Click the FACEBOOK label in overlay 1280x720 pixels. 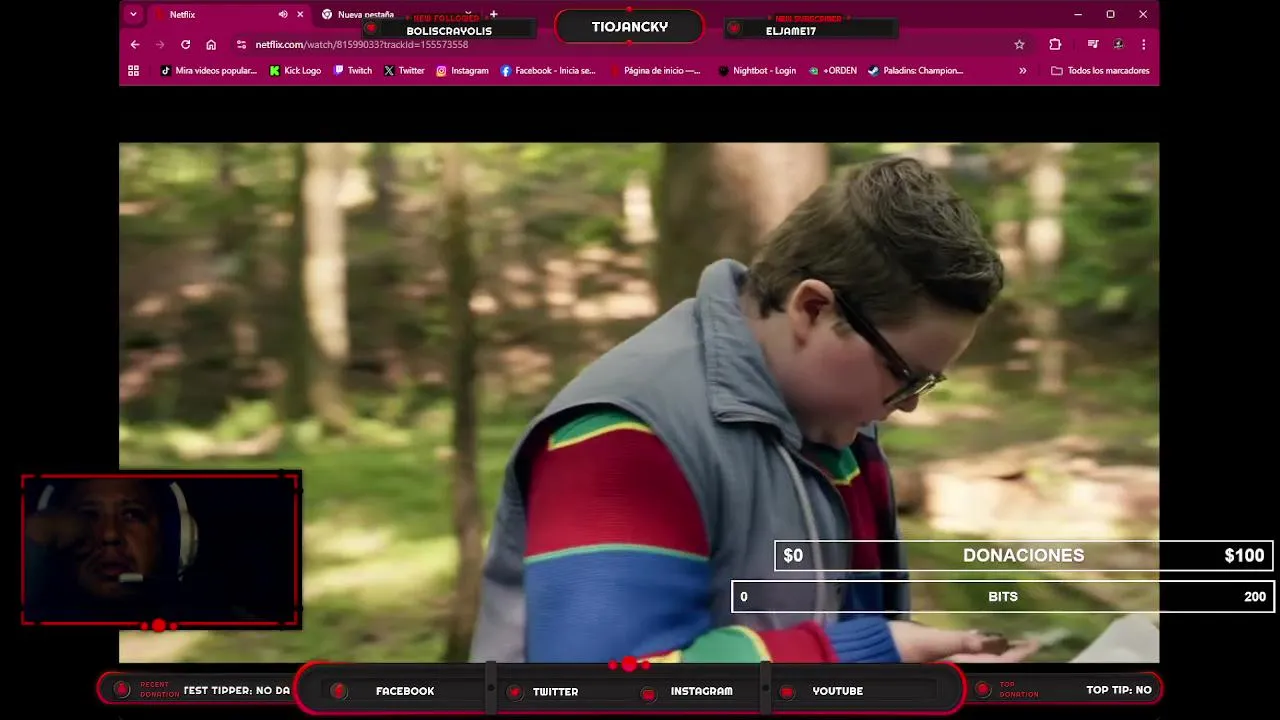405,691
